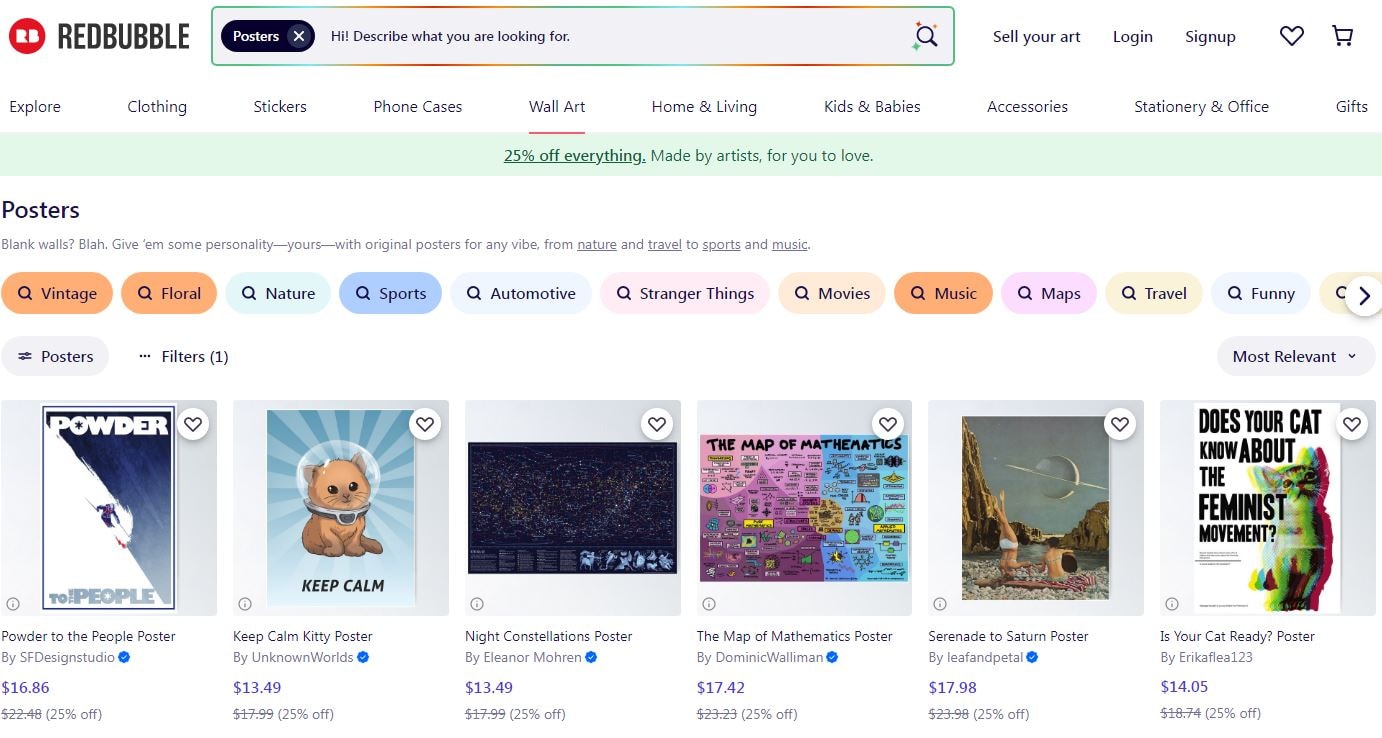Open the Stickers navigation menu
Viewport: 1382px width, 738px height.
click(x=279, y=106)
